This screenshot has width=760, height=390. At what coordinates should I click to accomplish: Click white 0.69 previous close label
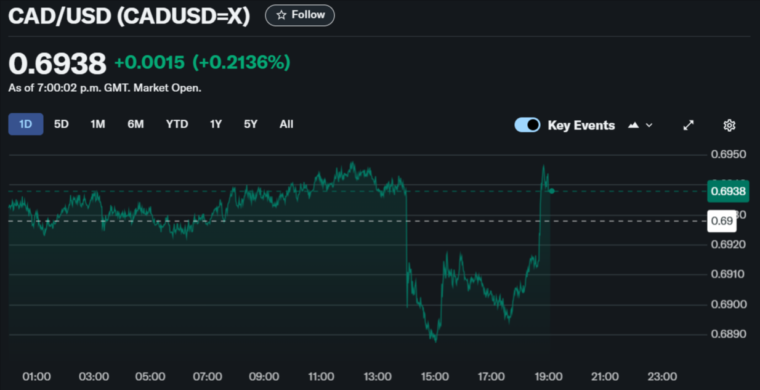click(x=722, y=221)
